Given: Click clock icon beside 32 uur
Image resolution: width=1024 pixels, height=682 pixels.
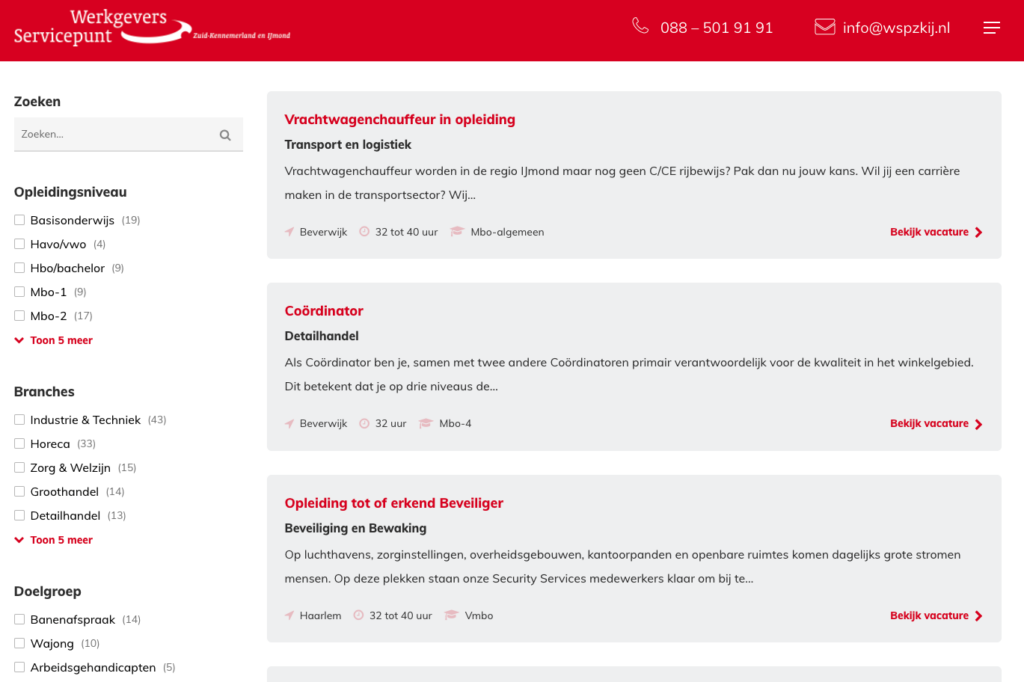Looking at the screenshot, I should coord(364,424).
